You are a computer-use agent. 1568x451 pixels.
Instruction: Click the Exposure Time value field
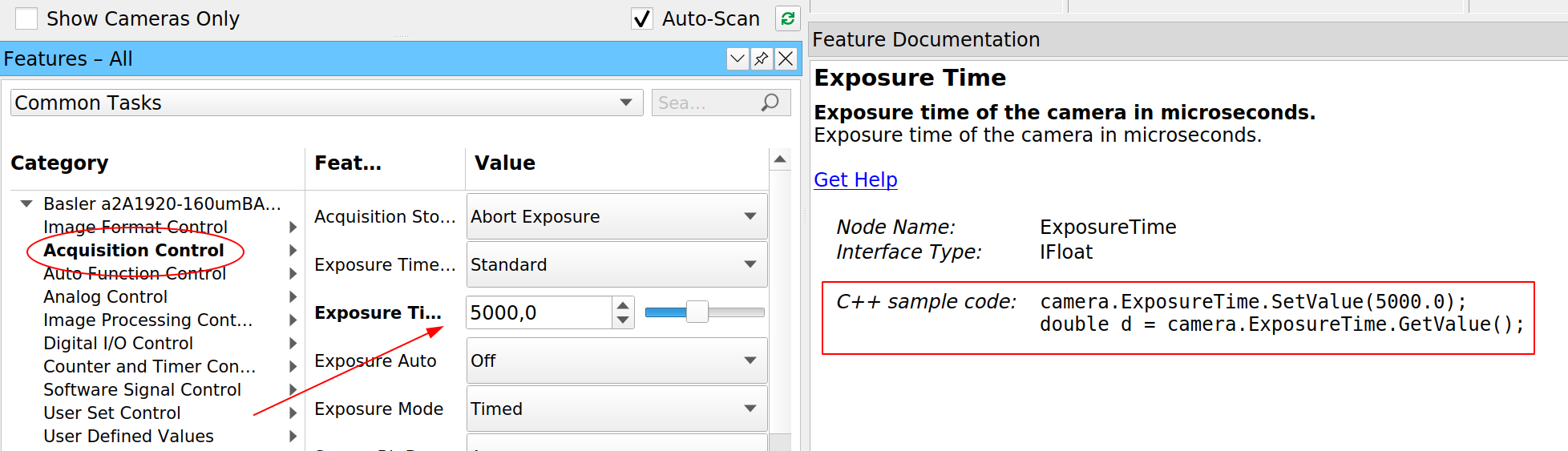tap(539, 312)
